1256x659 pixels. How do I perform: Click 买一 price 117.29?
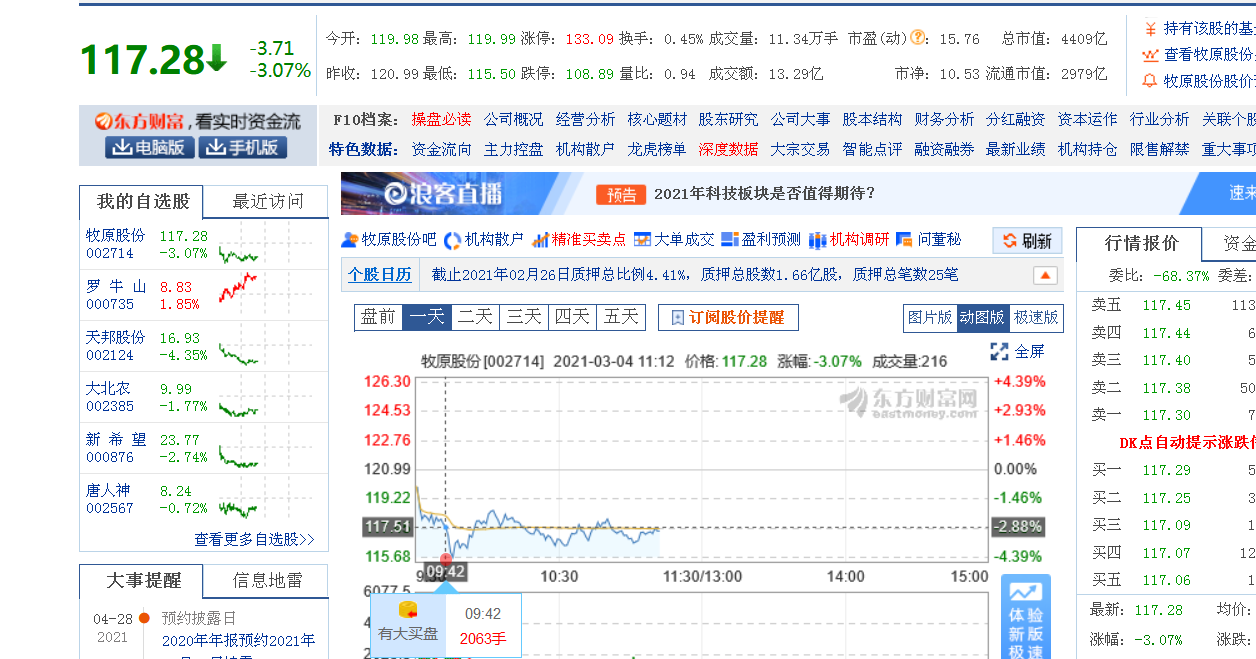pos(1166,470)
